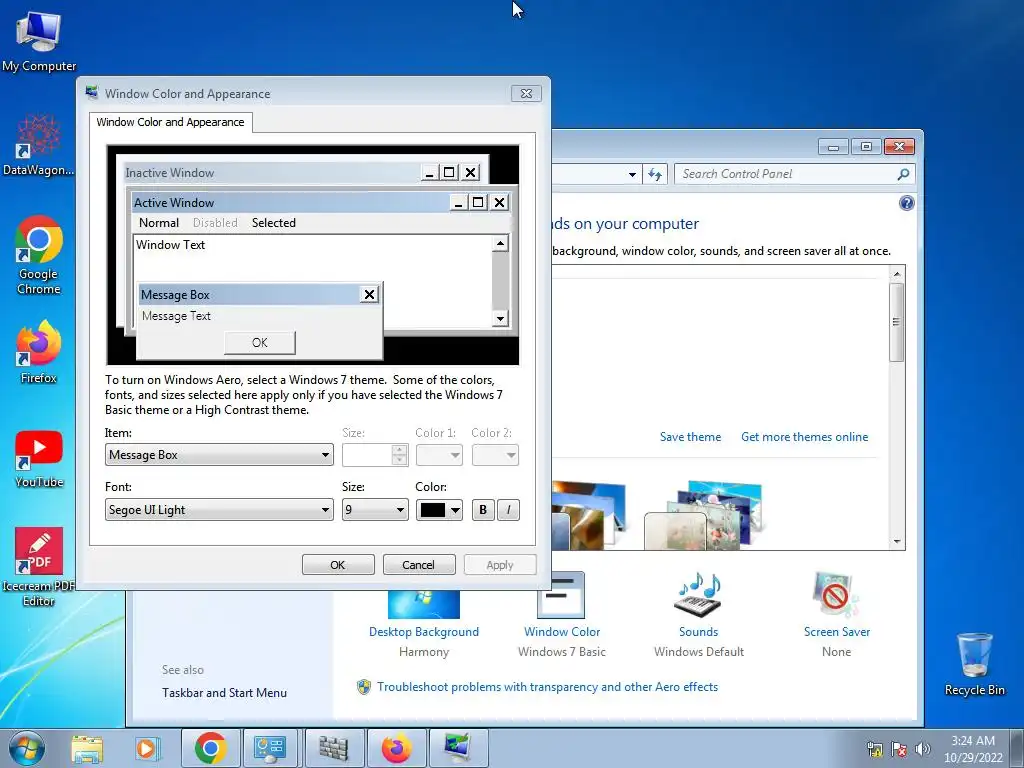Image resolution: width=1024 pixels, height=768 pixels.
Task: Click Save theme link
Action: (690, 437)
